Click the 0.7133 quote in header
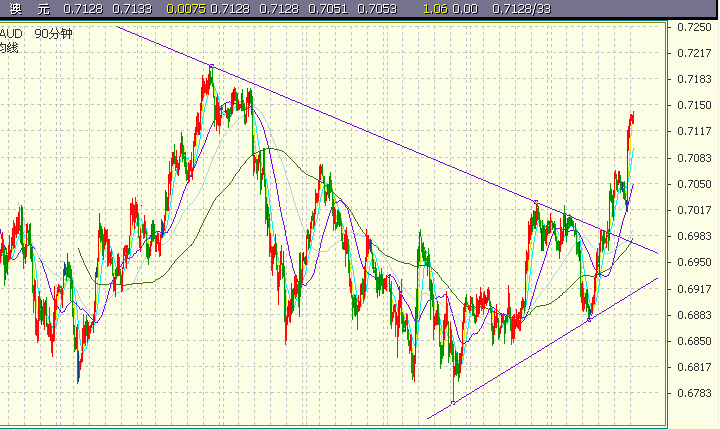720x429 pixels. tap(132, 9)
